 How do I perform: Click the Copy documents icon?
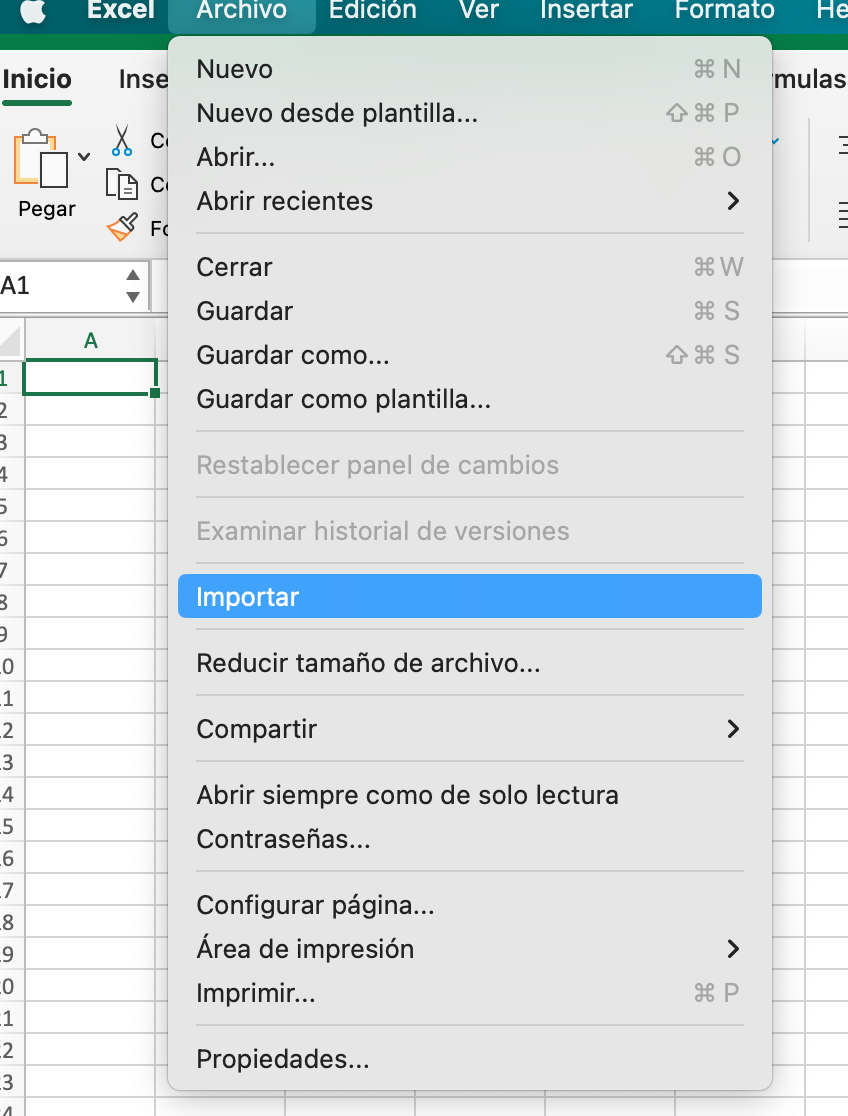(122, 184)
